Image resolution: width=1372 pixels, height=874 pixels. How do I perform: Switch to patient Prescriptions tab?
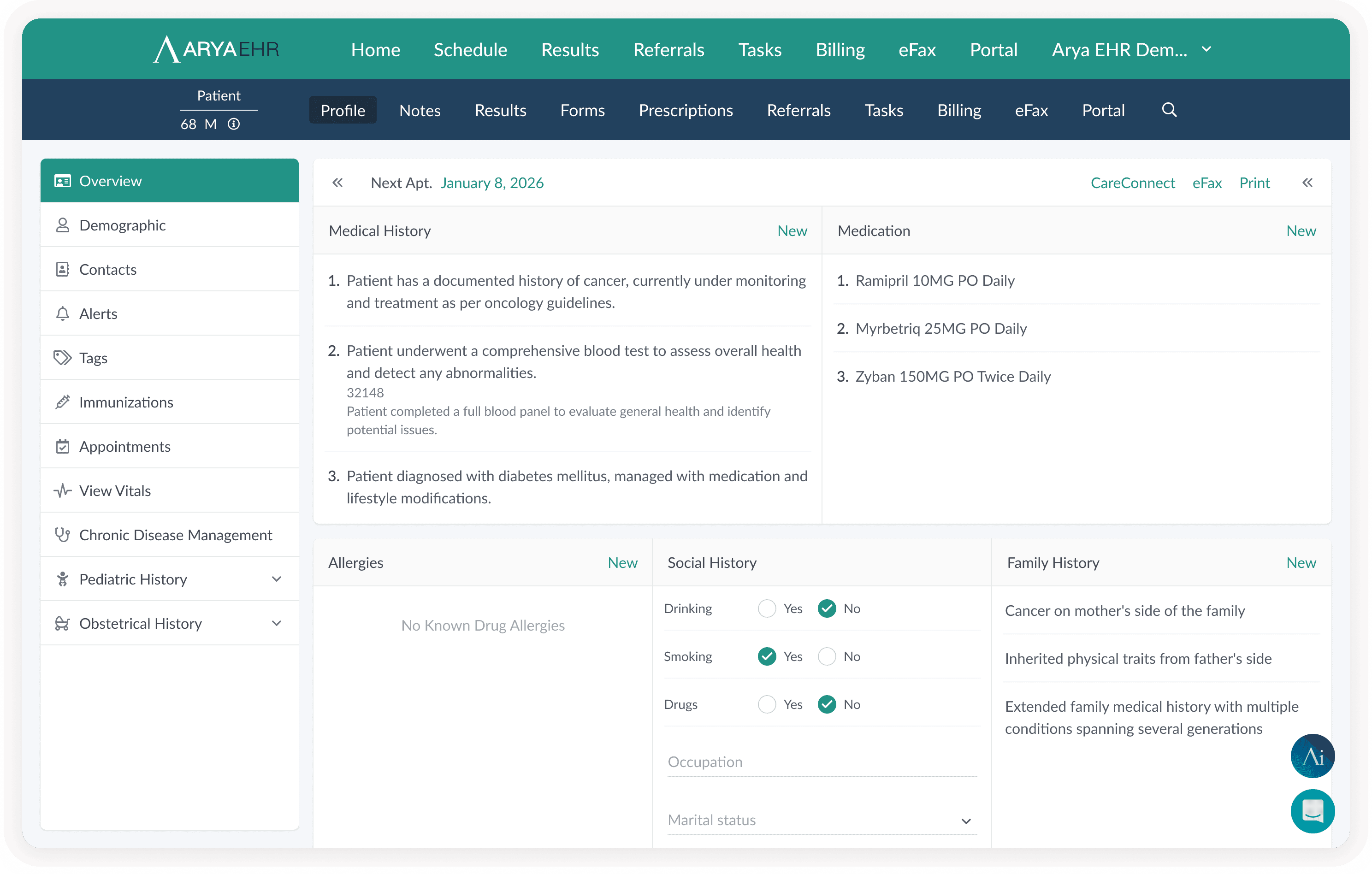(x=686, y=110)
